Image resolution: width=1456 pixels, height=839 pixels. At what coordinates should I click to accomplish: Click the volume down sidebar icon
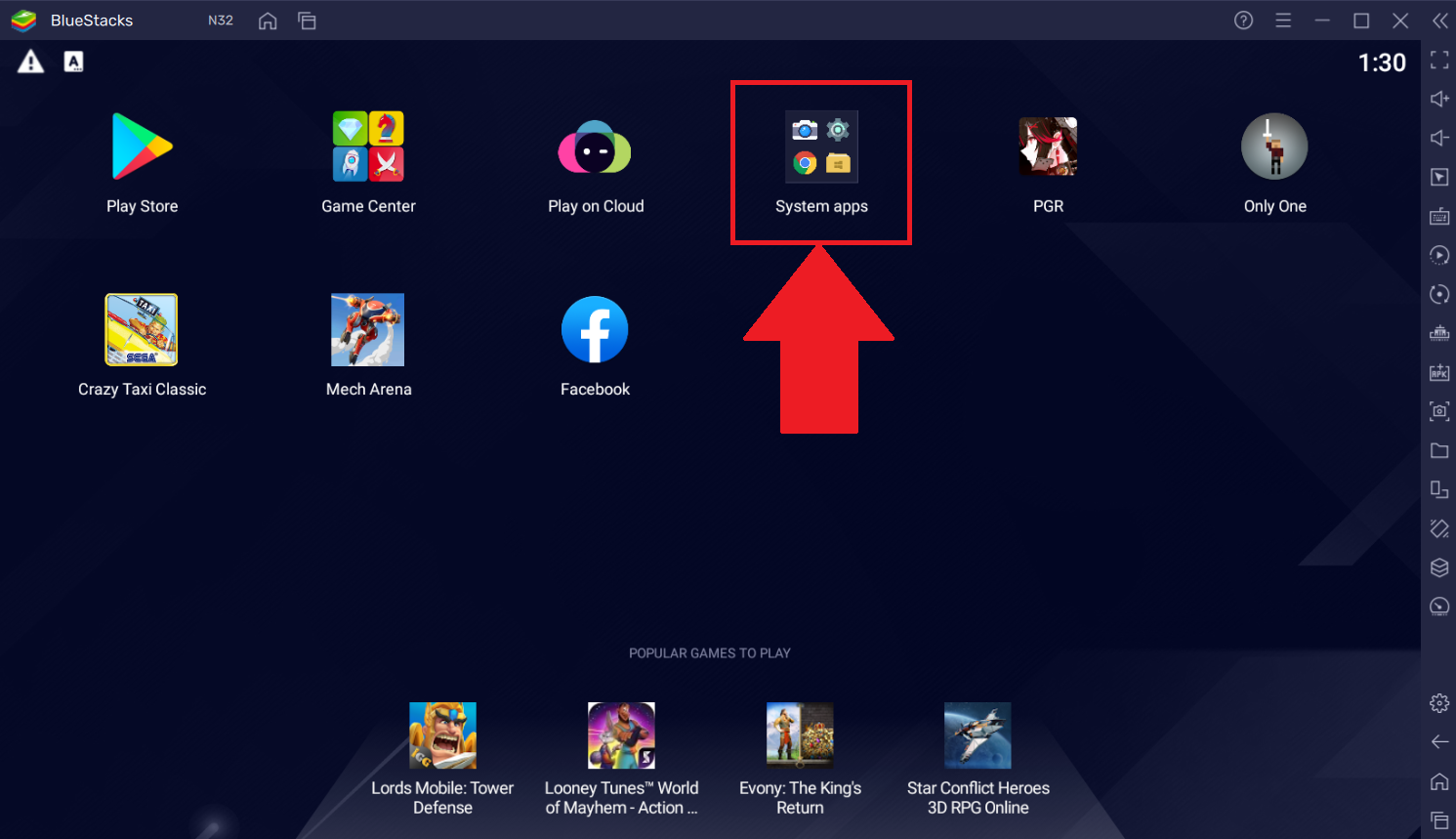pyautogui.click(x=1439, y=138)
